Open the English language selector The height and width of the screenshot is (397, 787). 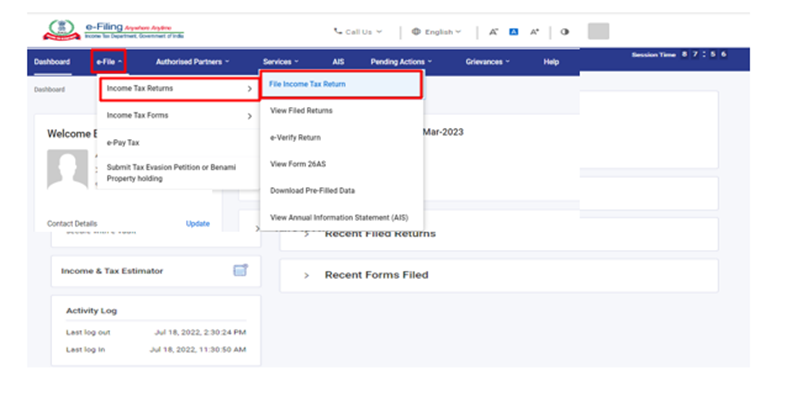(436, 32)
